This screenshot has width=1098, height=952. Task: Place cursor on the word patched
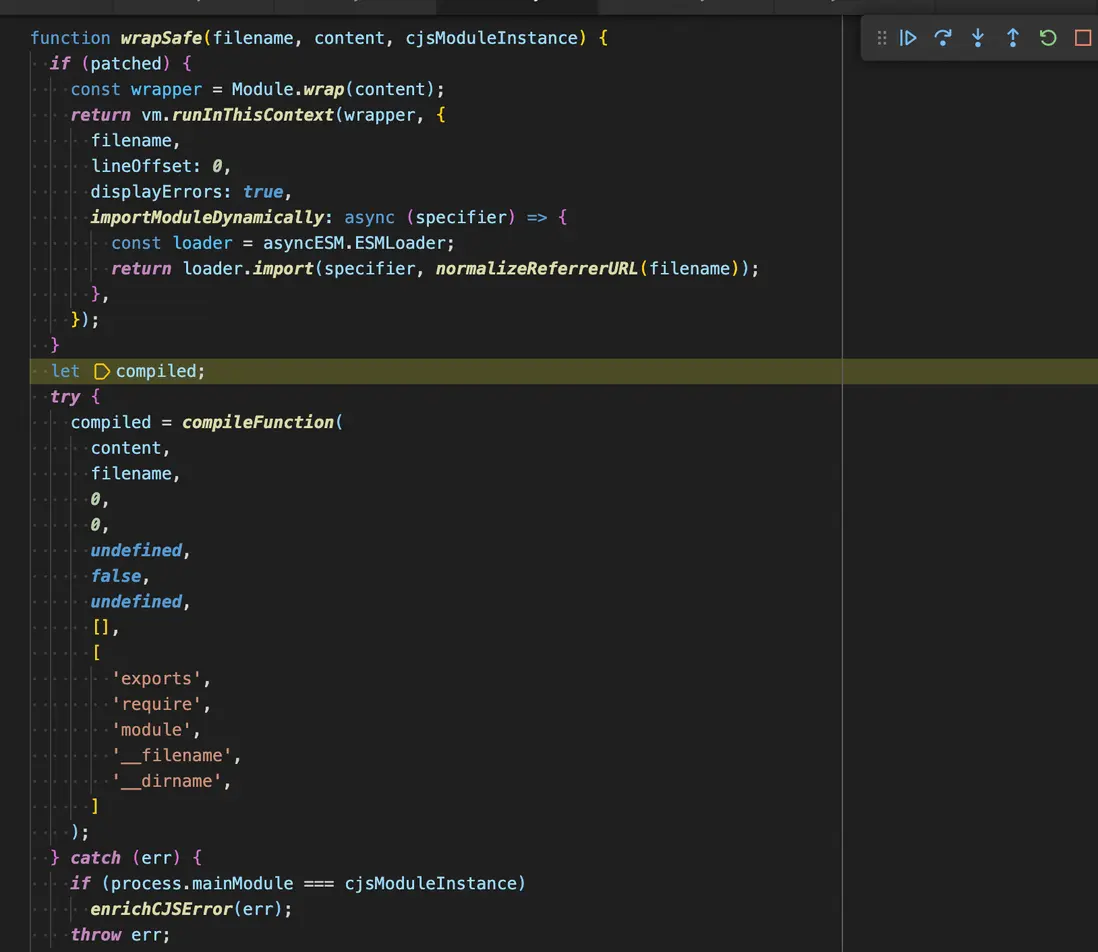[x=125, y=64]
